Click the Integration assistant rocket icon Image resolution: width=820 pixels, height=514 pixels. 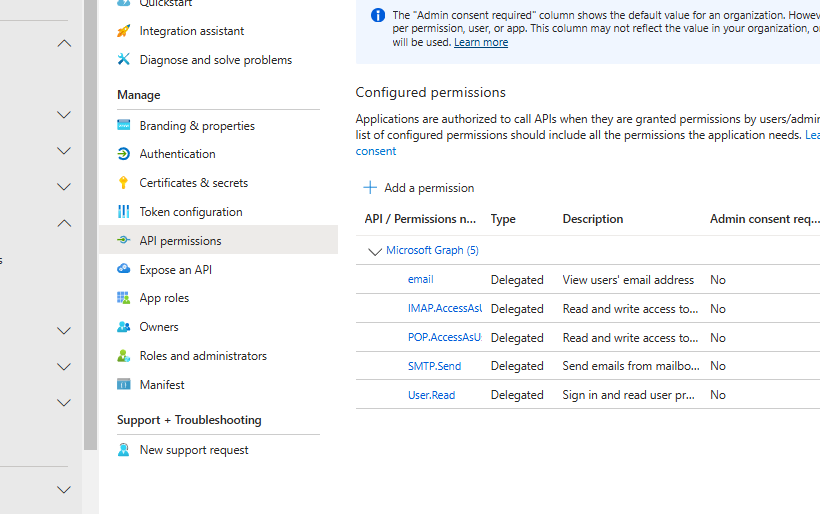(x=123, y=31)
